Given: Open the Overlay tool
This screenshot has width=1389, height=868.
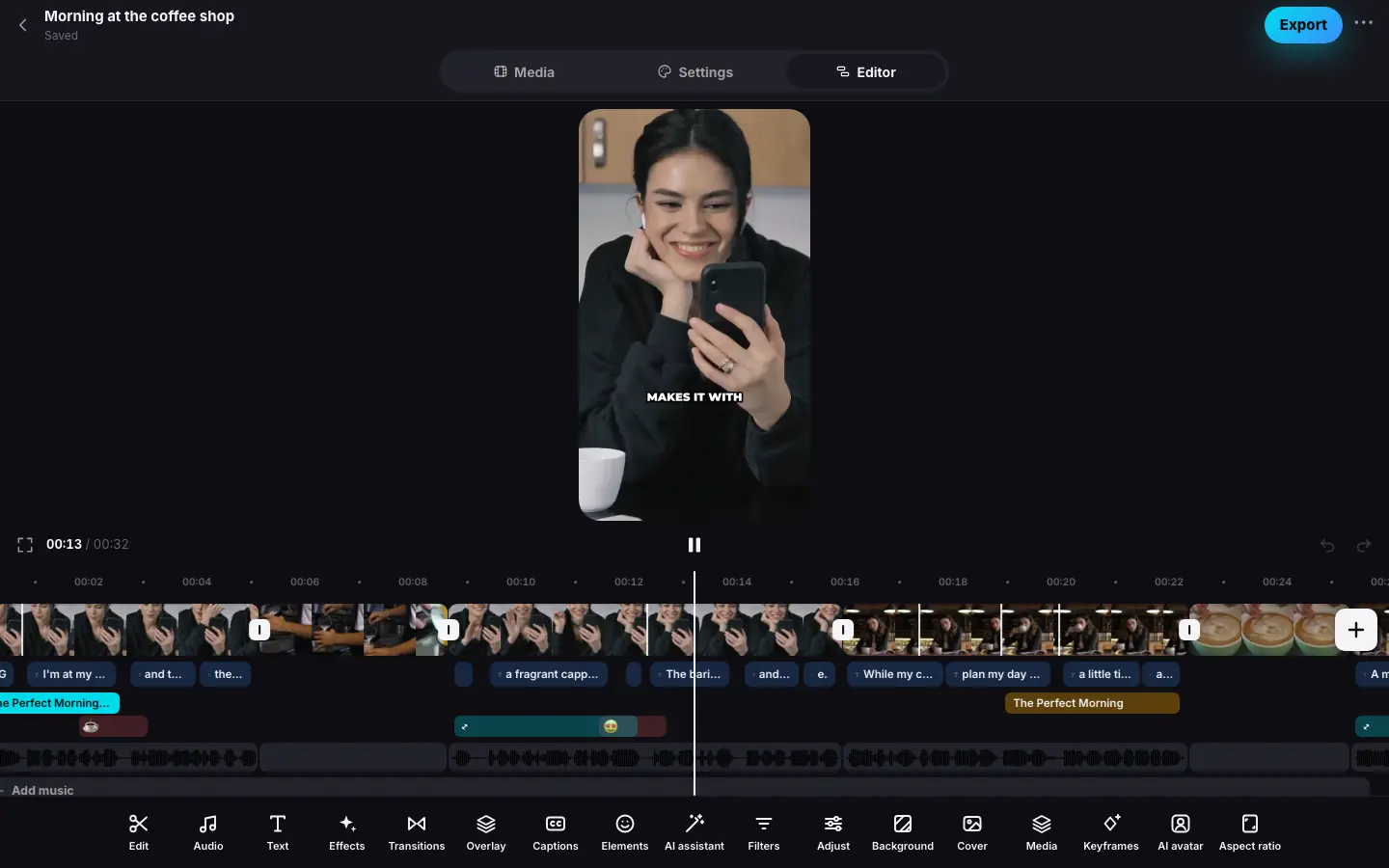Looking at the screenshot, I should click(486, 832).
